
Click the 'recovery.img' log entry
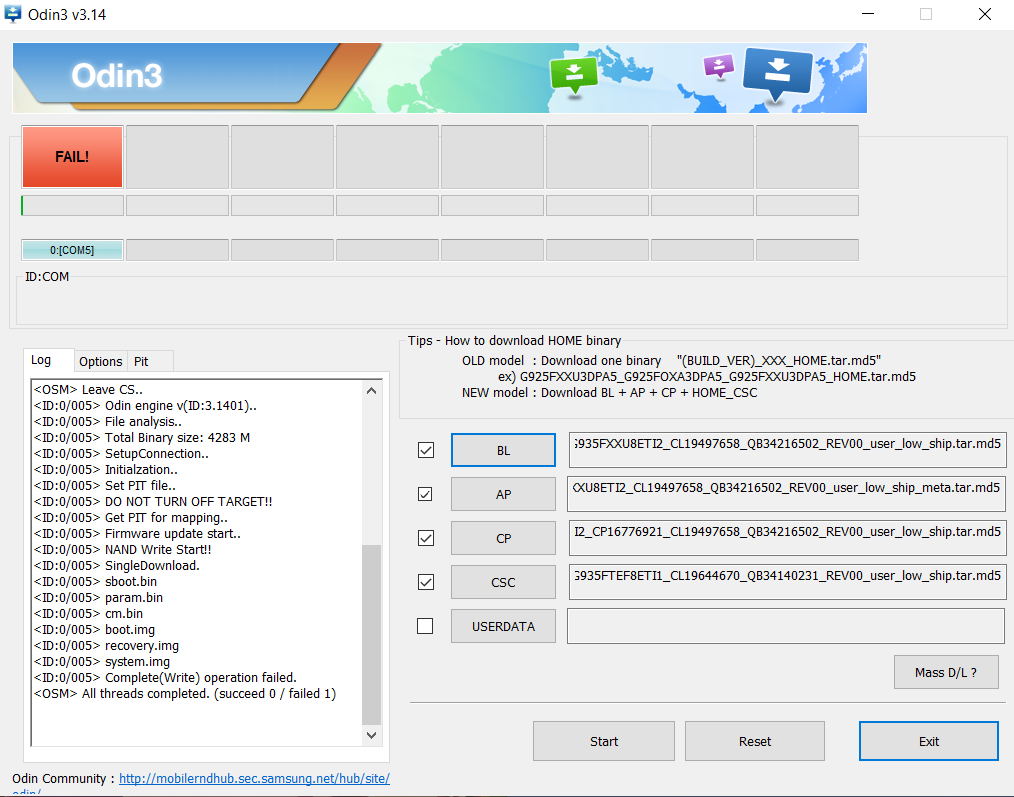(106, 646)
